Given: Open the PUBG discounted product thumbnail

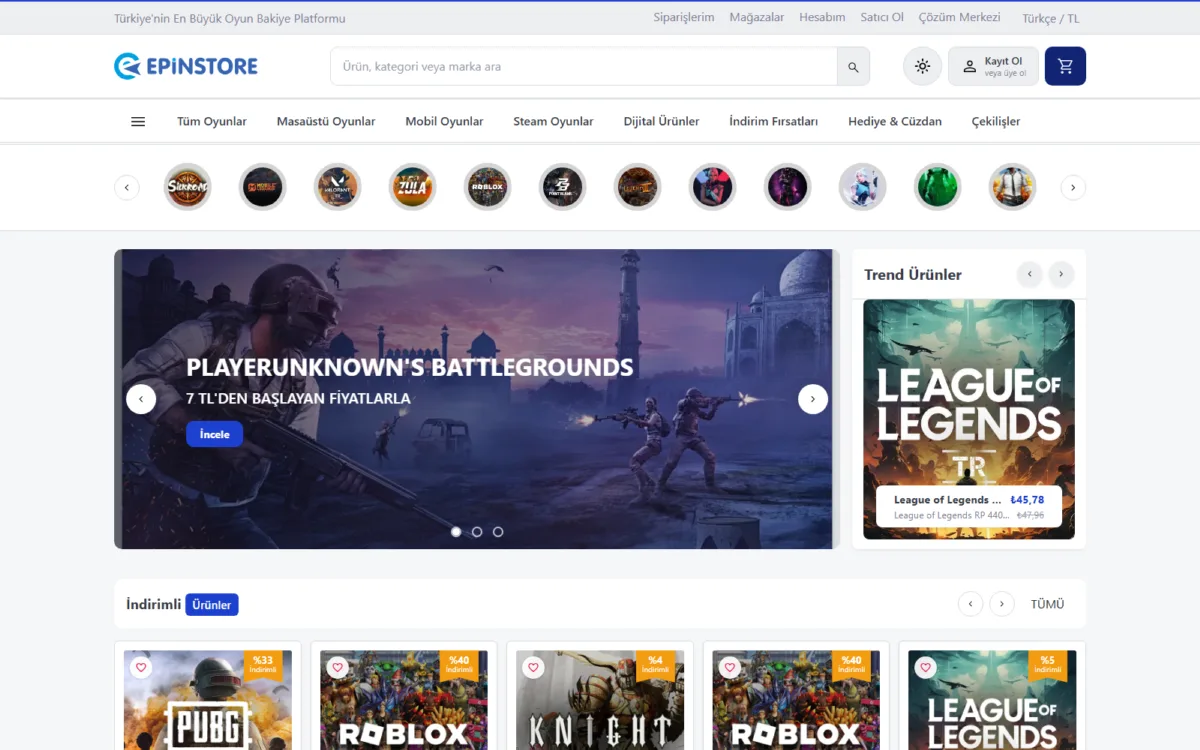Looking at the screenshot, I should point(208,700).
